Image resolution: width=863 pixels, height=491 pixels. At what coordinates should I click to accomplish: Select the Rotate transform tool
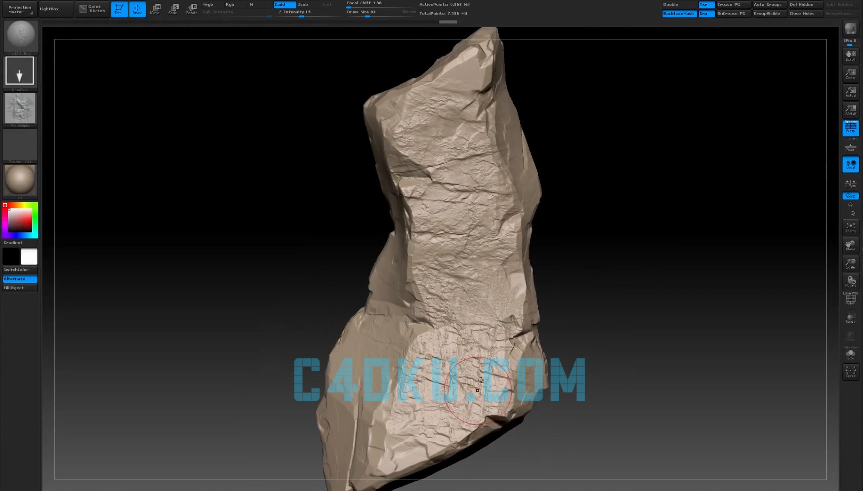(191, 9)
